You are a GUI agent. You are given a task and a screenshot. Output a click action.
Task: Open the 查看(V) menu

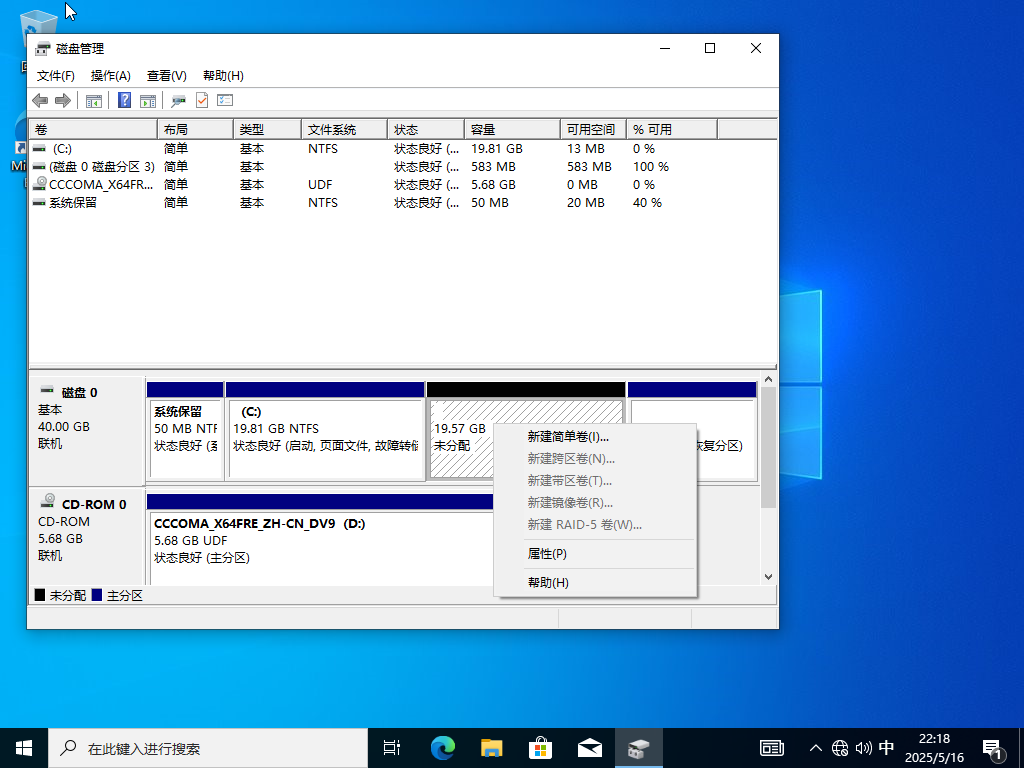pos(167,76)
